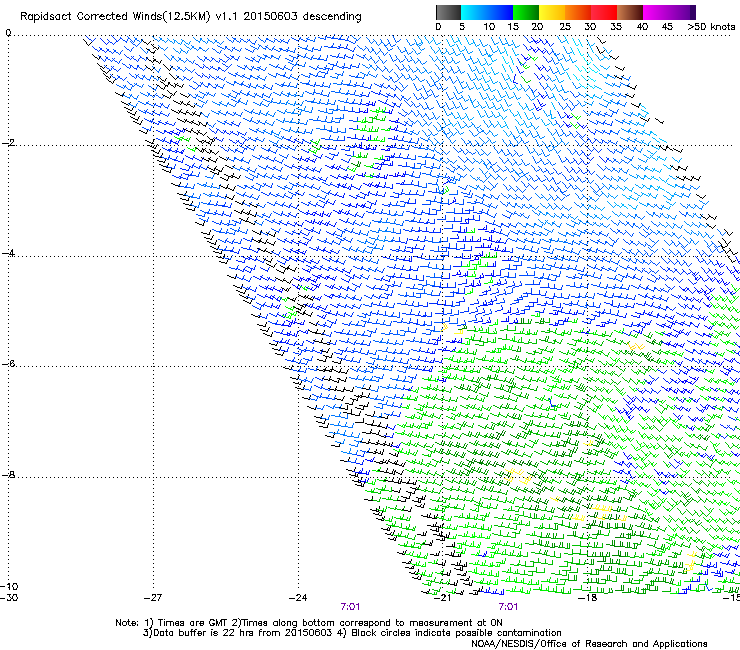Screen dimensions: 740x650
Task: Click the longitude axis label '-24'
Action: point(298,598)
